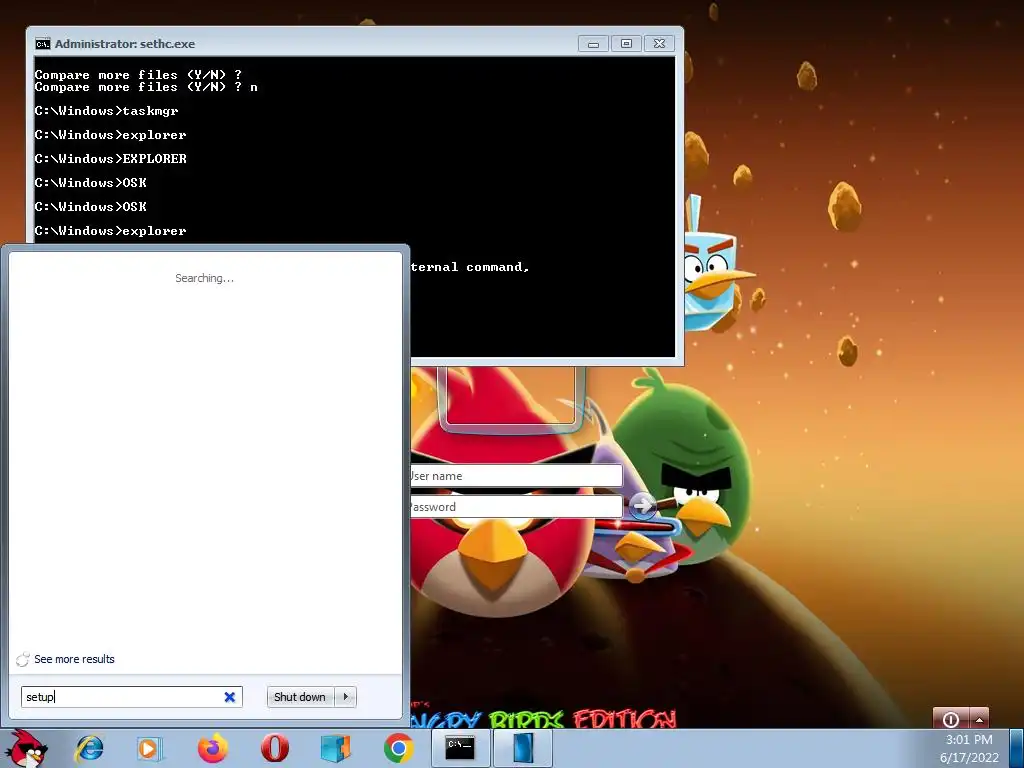Select the blue window taskbar button
The image size is (1024, 768).
pos(523,748)
